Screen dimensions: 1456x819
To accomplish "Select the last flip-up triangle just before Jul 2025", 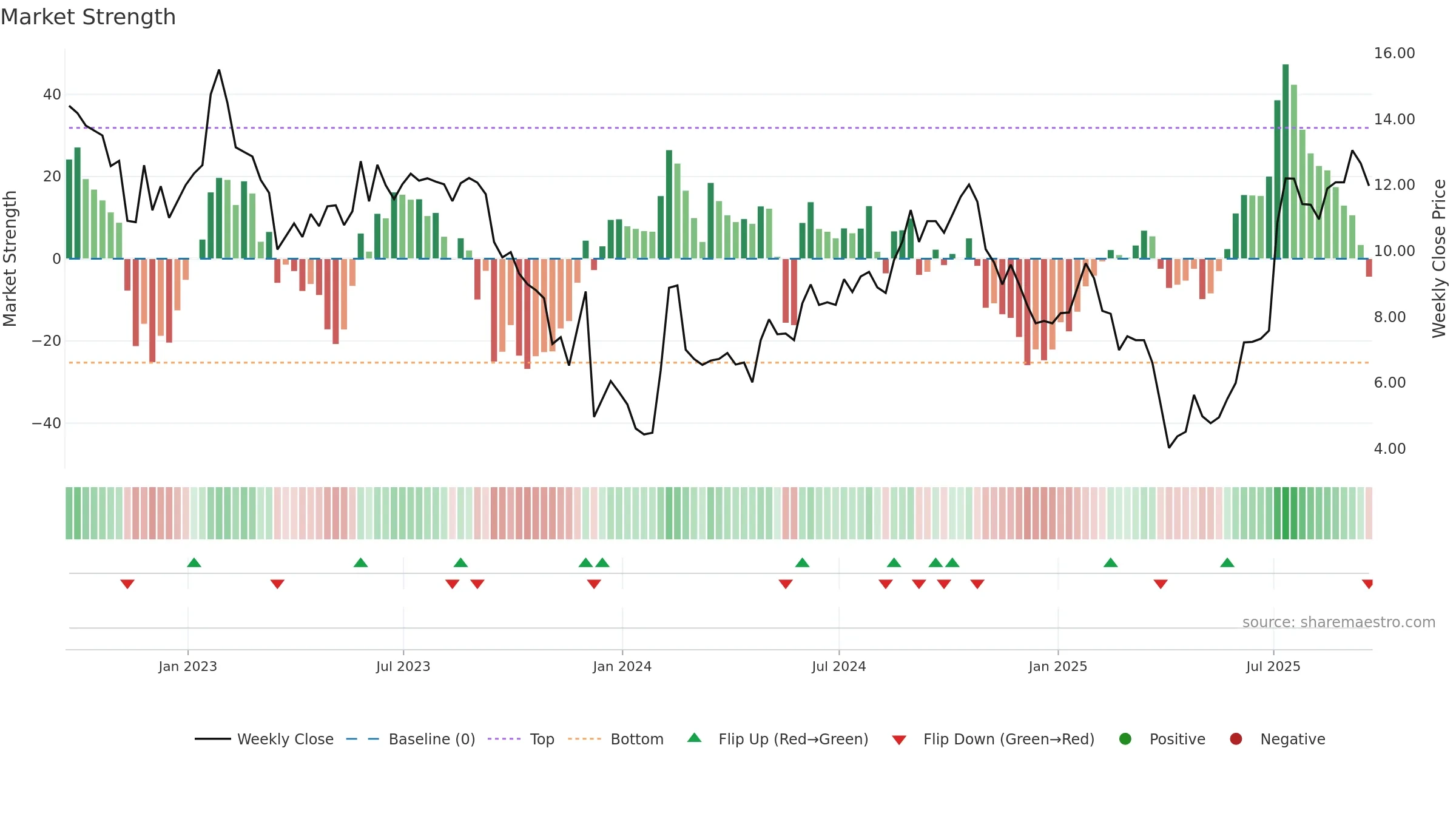I will tap(1227, 563).
